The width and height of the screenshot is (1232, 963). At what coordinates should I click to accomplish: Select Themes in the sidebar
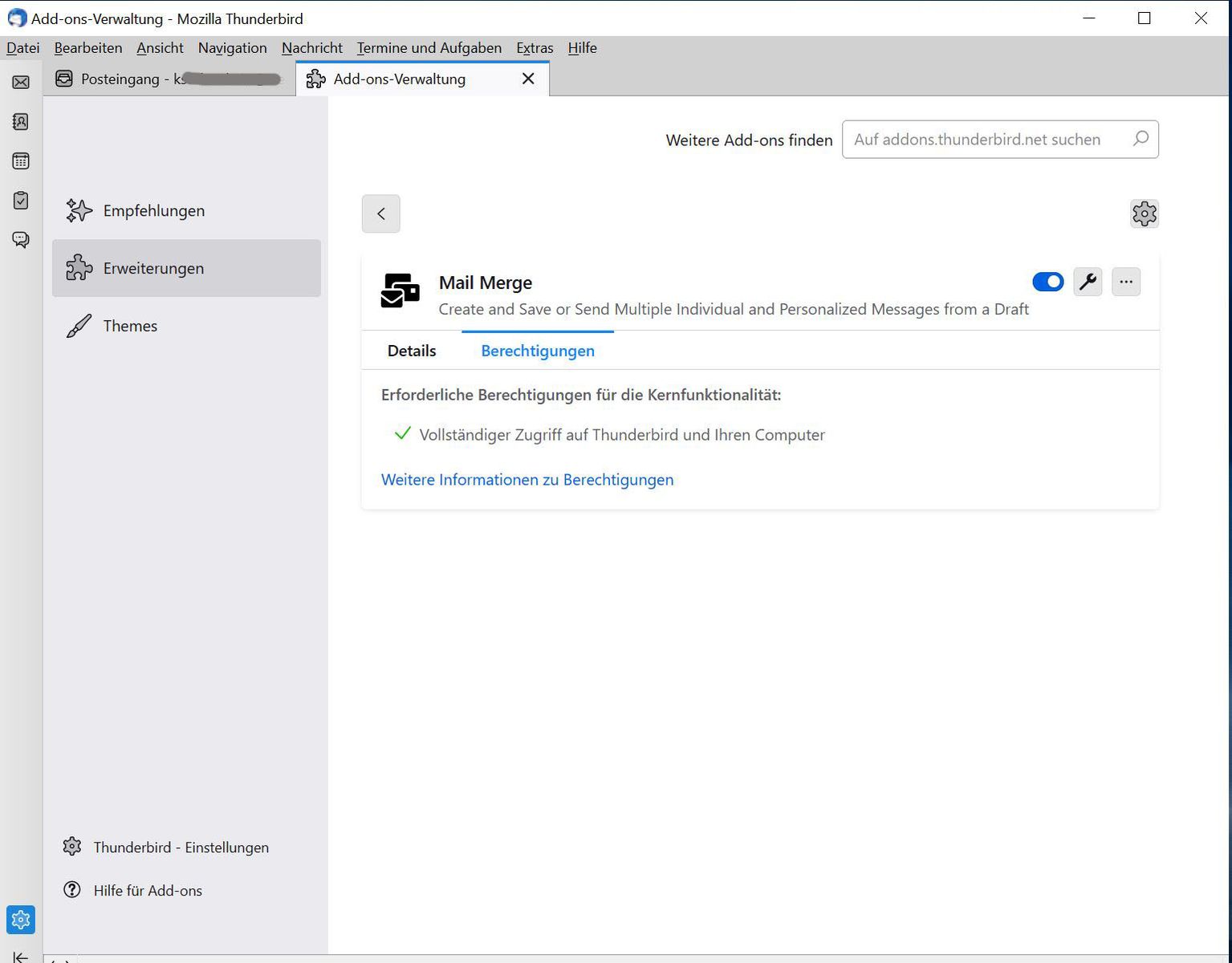click(130, 326)
